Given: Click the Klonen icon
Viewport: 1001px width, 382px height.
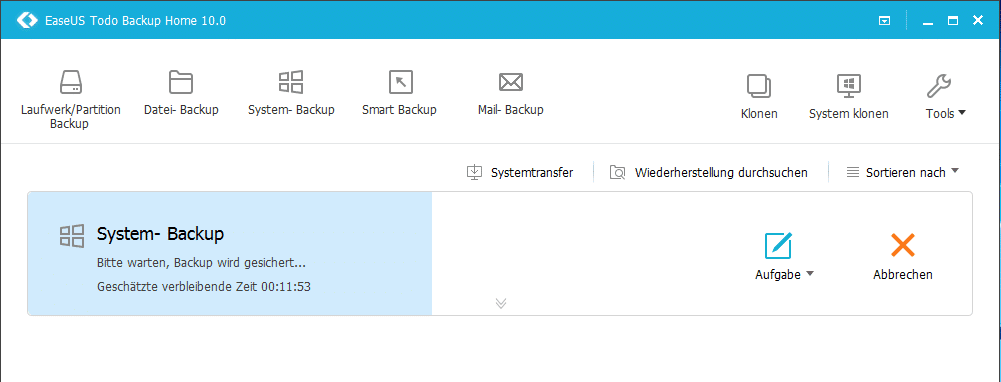Looking at the screenshot, I should [759, 86].
